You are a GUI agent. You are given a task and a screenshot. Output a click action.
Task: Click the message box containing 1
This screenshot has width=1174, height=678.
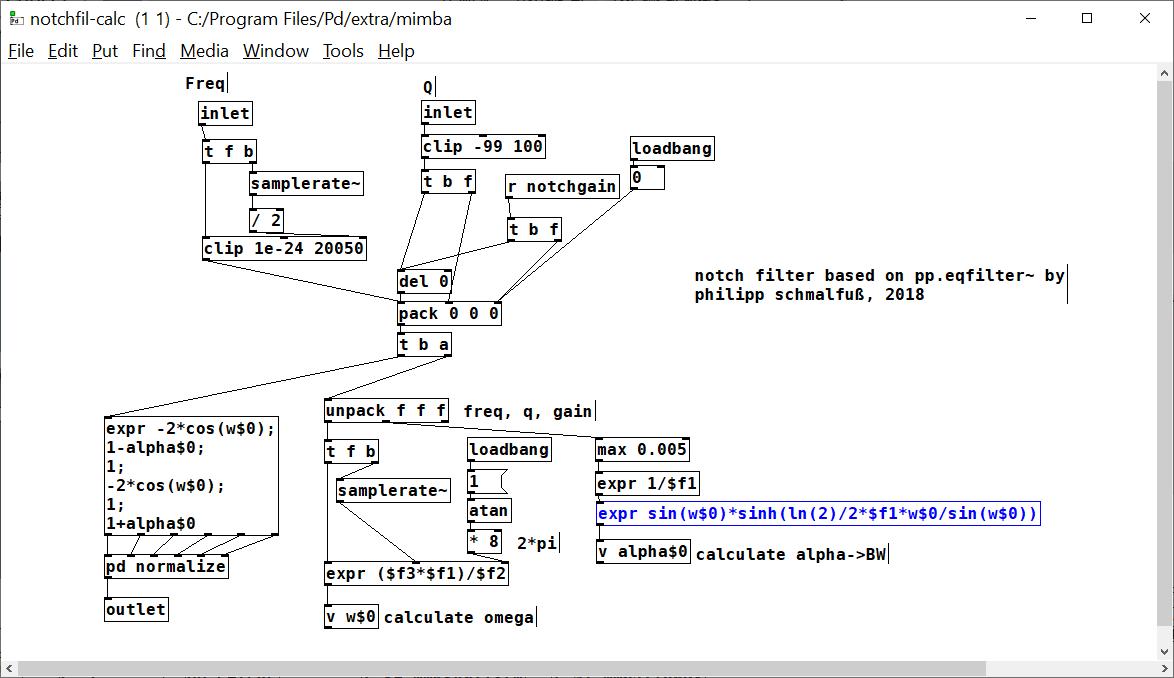click(x=487, y=481)
